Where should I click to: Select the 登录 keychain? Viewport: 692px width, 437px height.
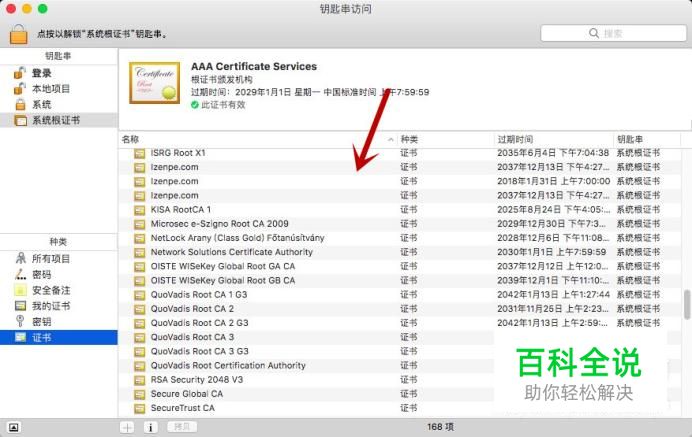(x=59, y=73)
